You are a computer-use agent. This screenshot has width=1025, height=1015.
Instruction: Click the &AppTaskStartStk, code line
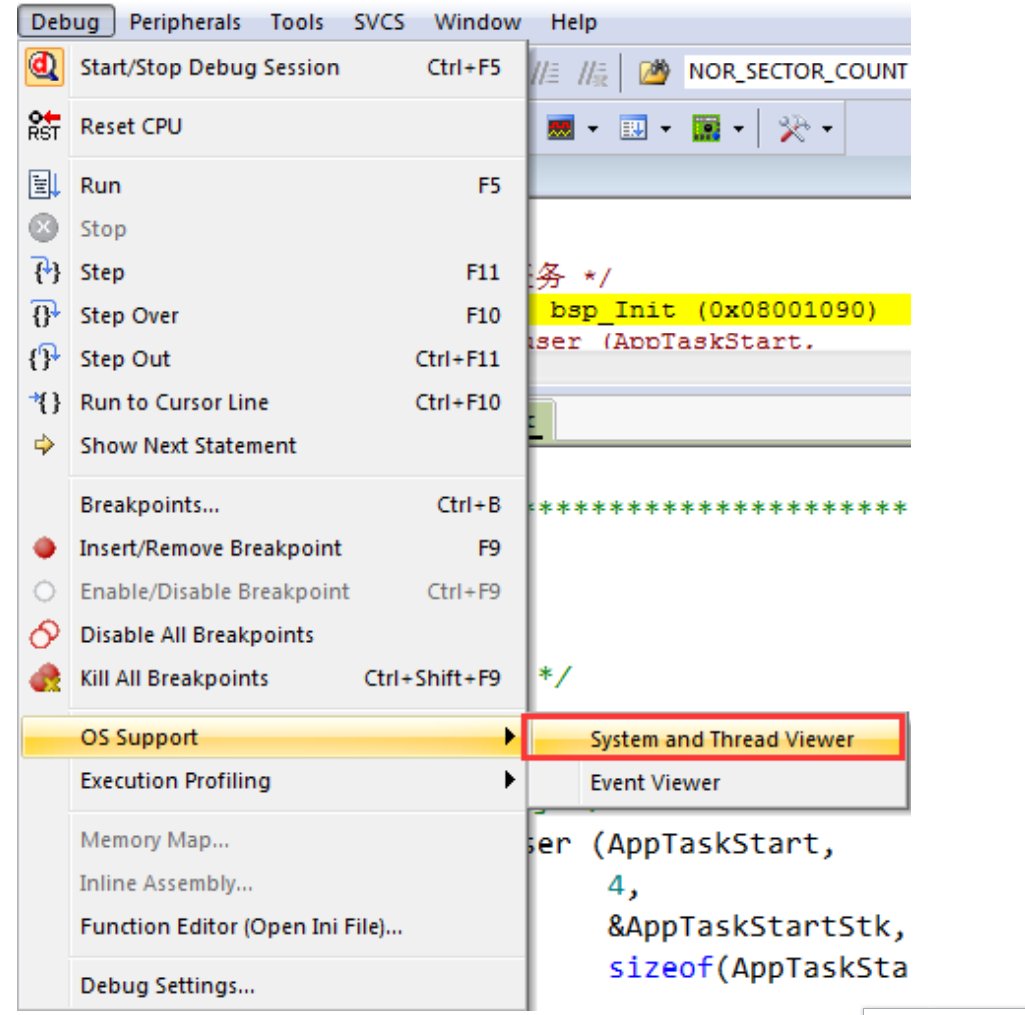757,926
